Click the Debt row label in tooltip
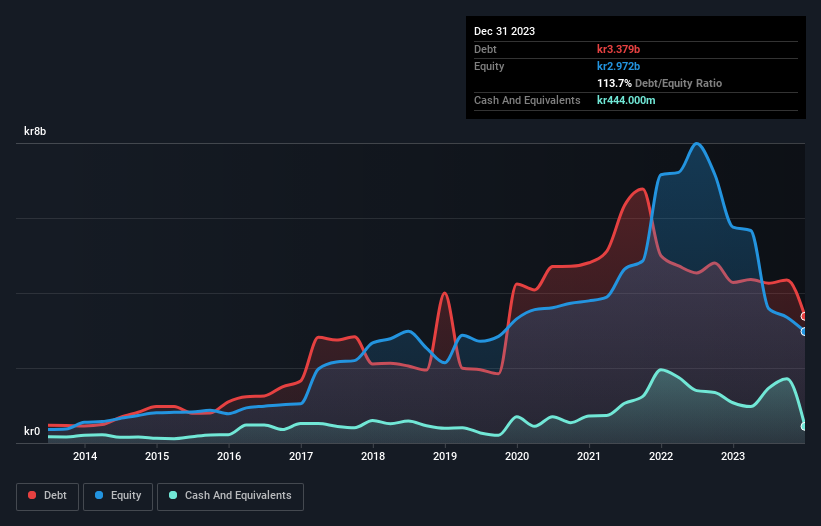 tap(485, 49)
